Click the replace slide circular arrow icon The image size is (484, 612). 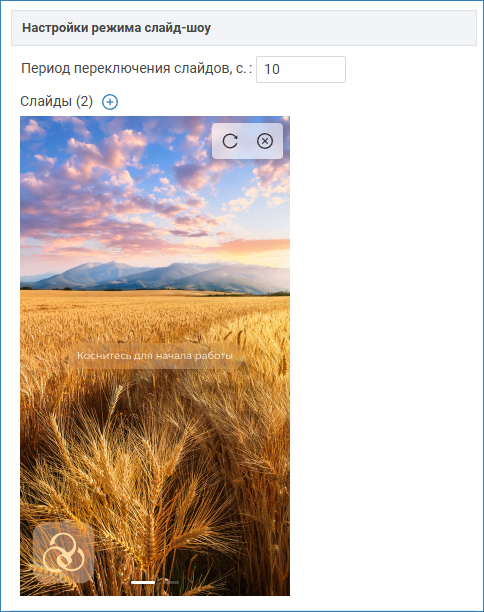pyautogui.click(x=230, y=141)
